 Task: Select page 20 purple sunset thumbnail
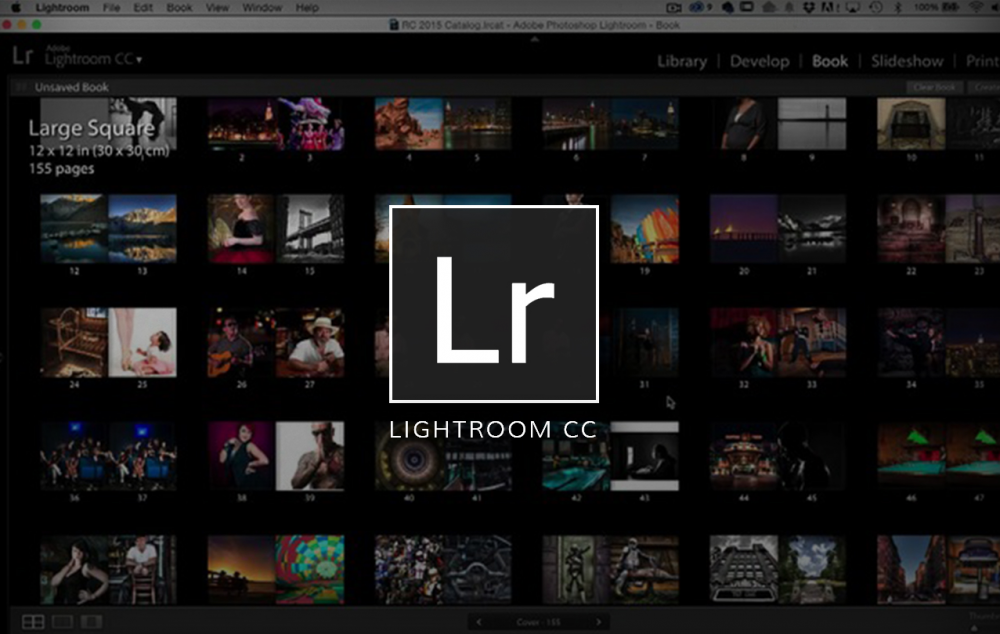tap(744, 229)
